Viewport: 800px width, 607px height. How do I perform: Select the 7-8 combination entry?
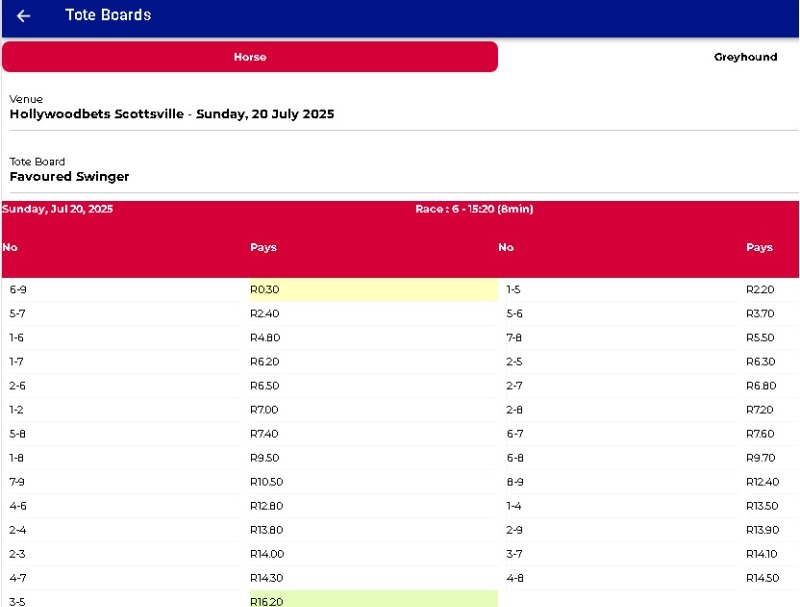(x=514, y=338)
